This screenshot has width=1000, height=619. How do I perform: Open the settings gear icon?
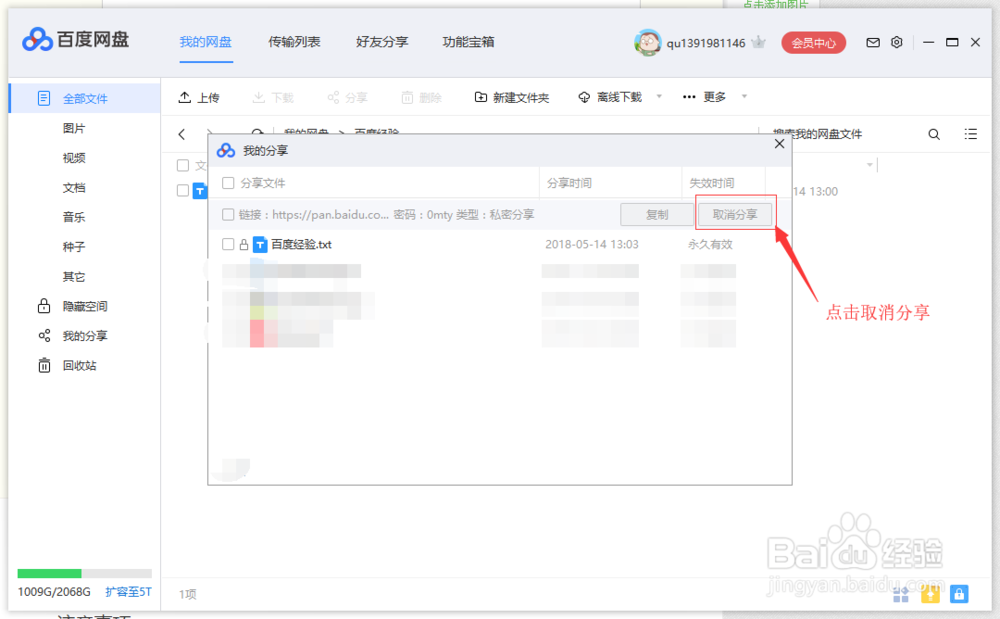click(x=896, y=42)
